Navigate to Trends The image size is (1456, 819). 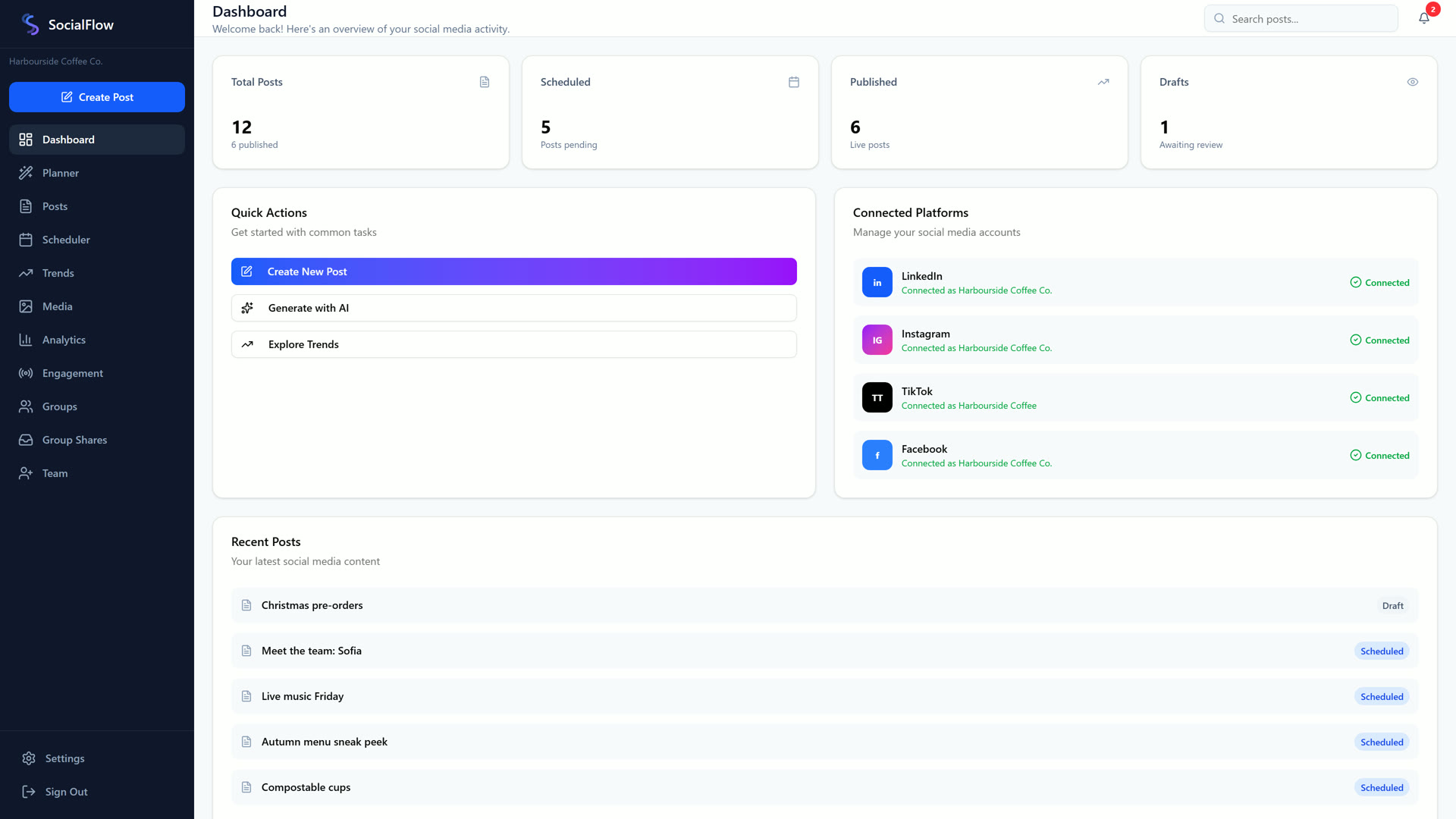pyautogui.click(x=97, y=273)
